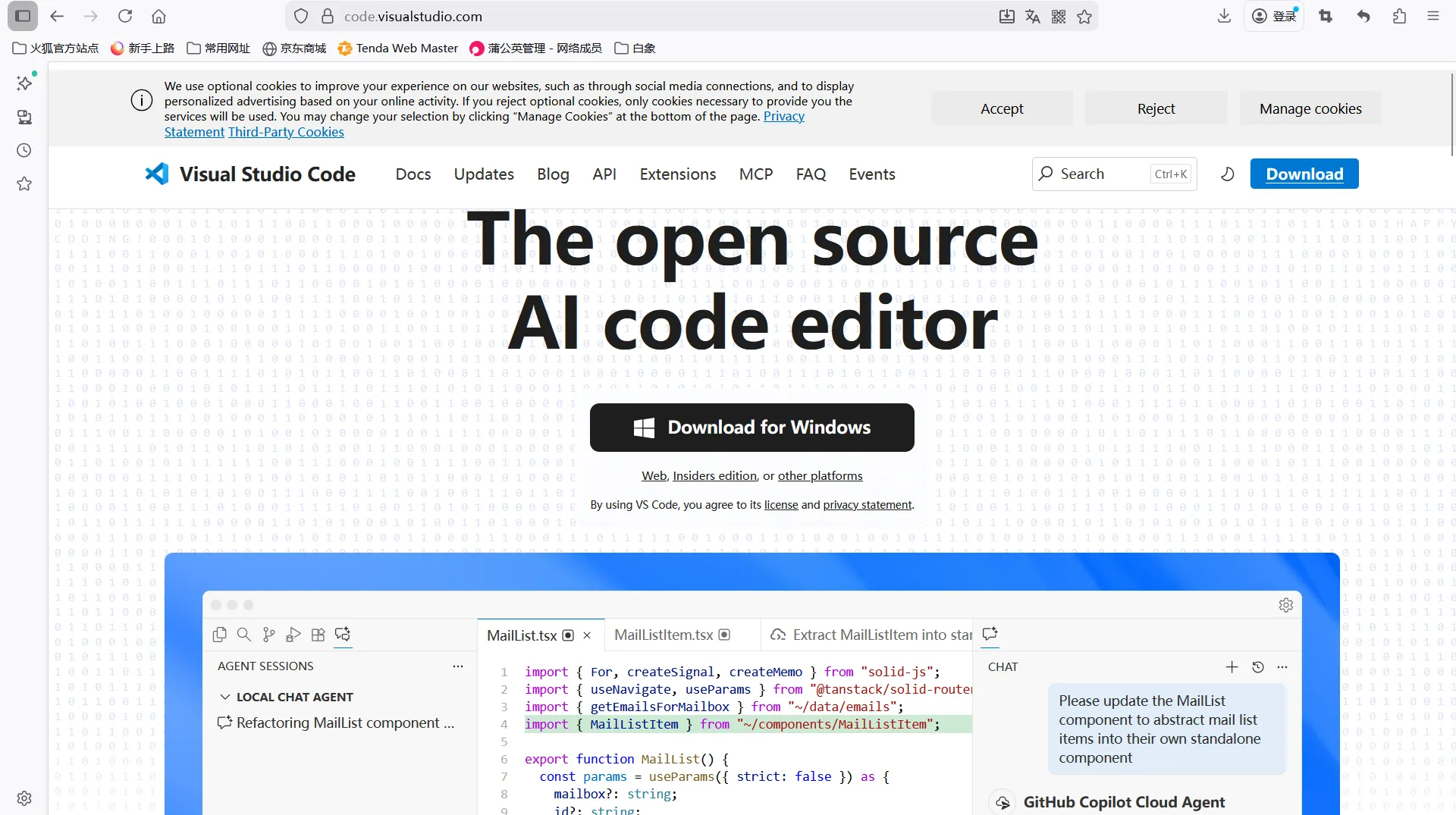This screenshot has width=1456, height=815.
Task: Open the history clock icon in sidebar
Action: coord(24,150)
